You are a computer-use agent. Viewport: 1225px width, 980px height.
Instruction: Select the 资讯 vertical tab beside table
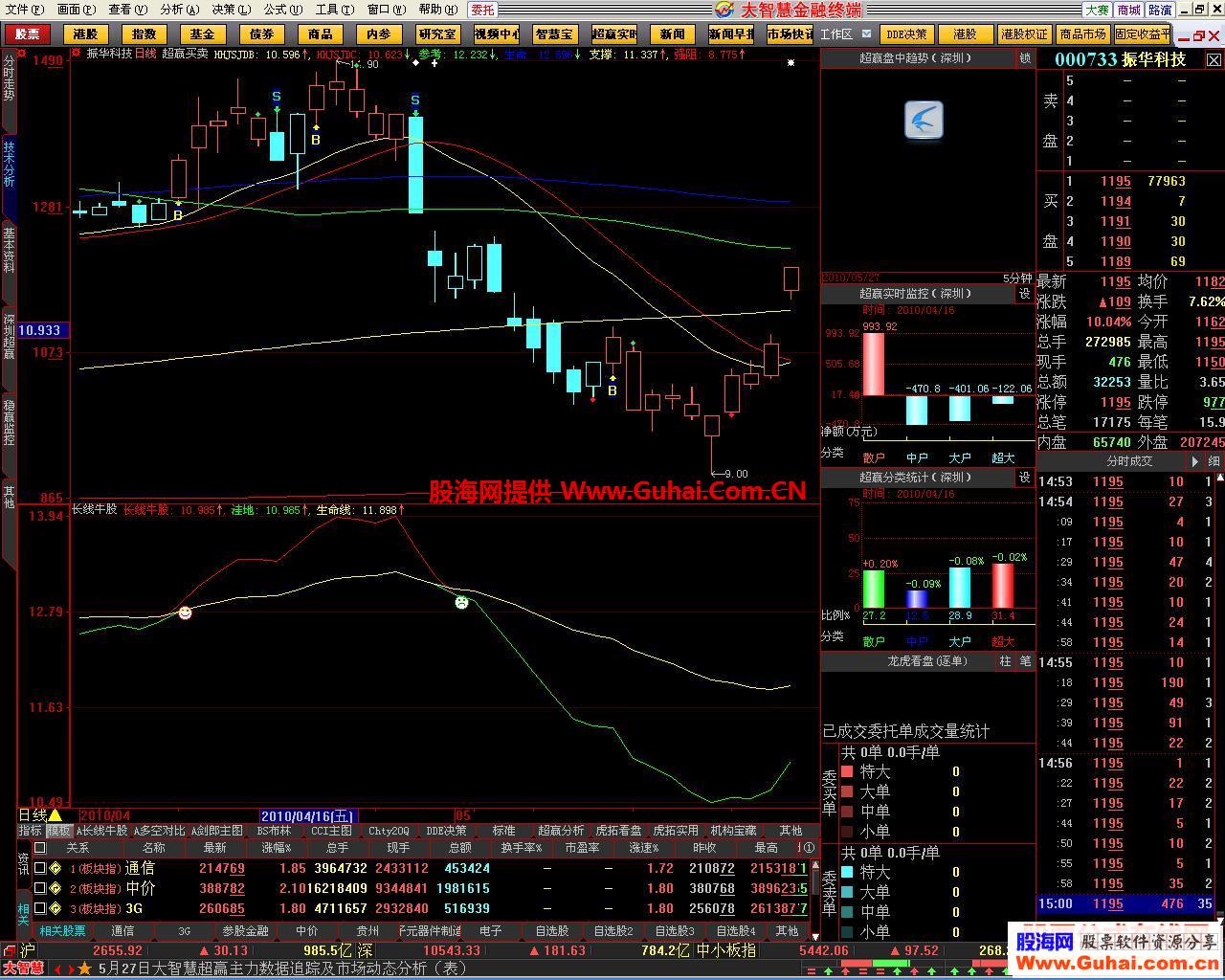(x=24, y=864)
